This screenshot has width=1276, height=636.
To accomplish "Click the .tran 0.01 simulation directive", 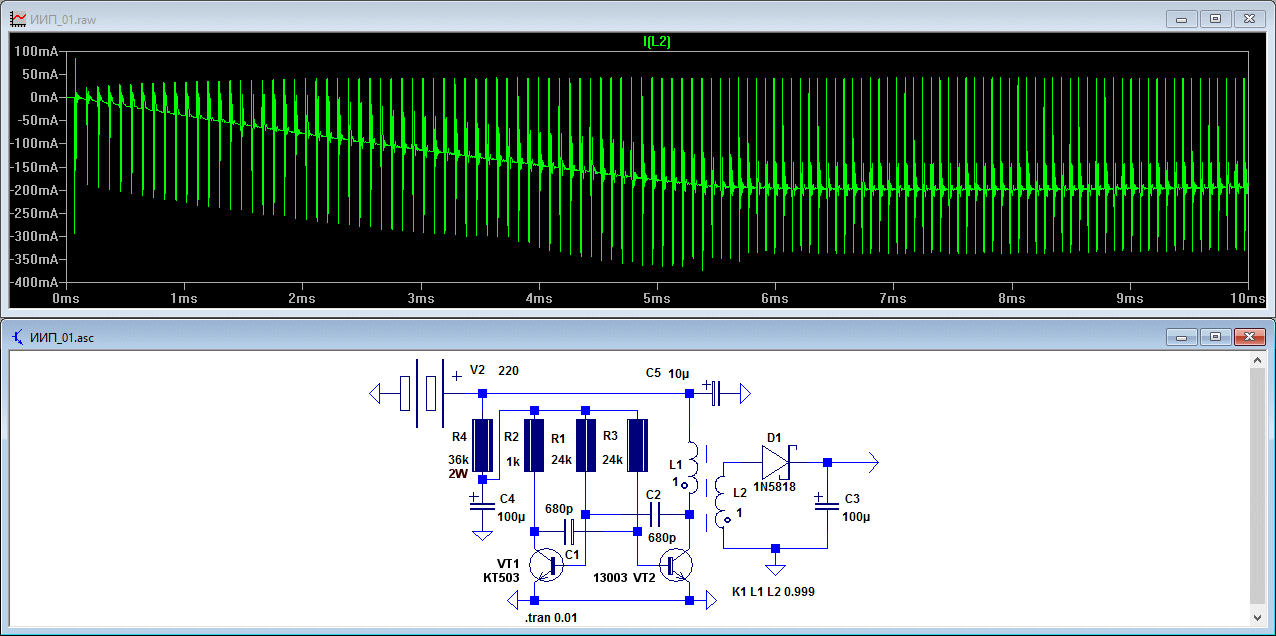I will (551, 618).
